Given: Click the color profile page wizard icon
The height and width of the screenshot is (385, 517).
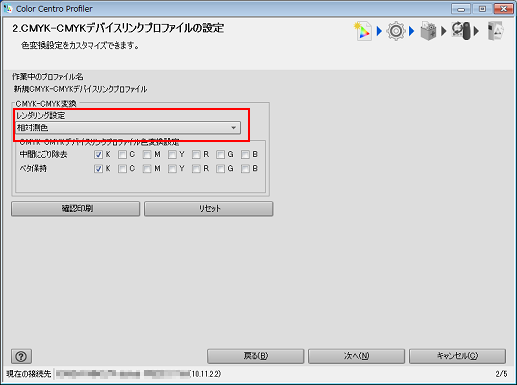Looking at the screenshot, I should [x=363, y=31].
